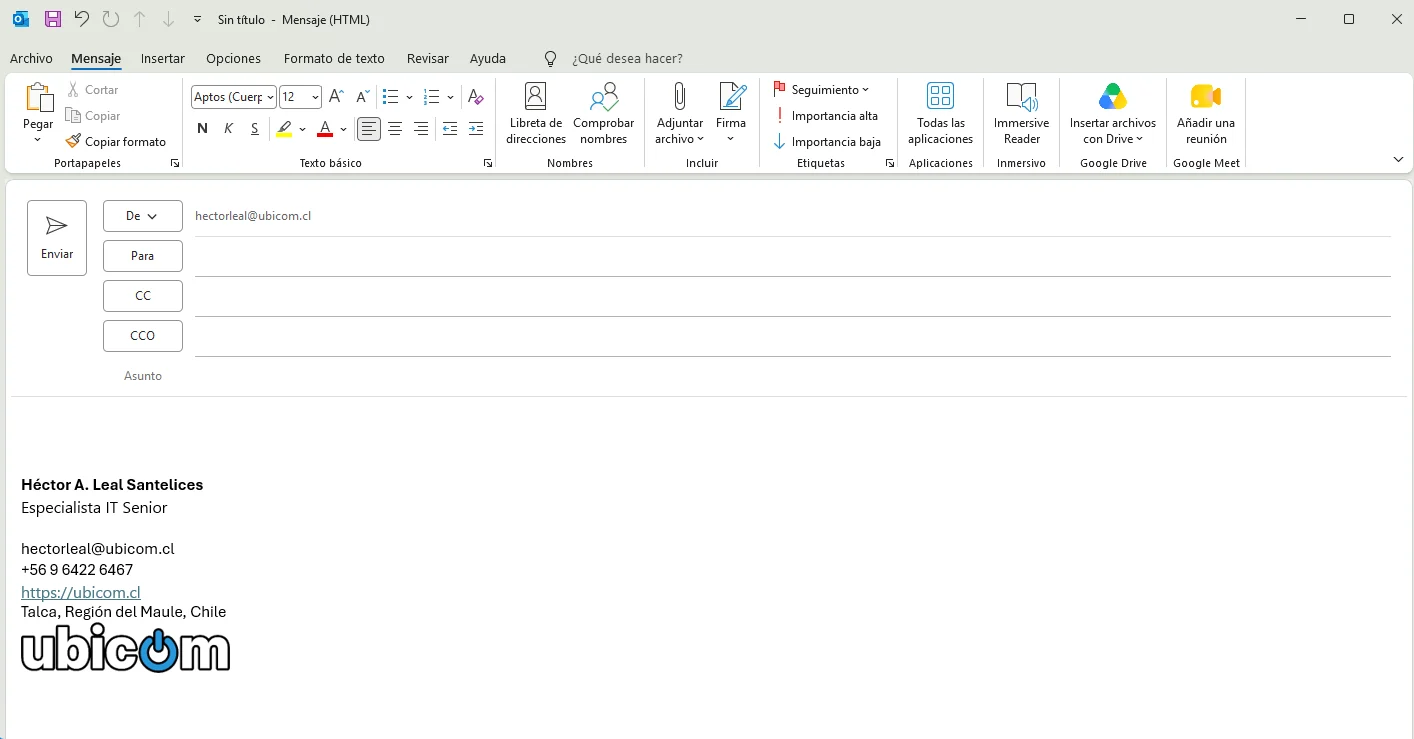Click the ¿Qué desea hacer? search box
This screenshot has width=1414, height=739.
(627, 59)
